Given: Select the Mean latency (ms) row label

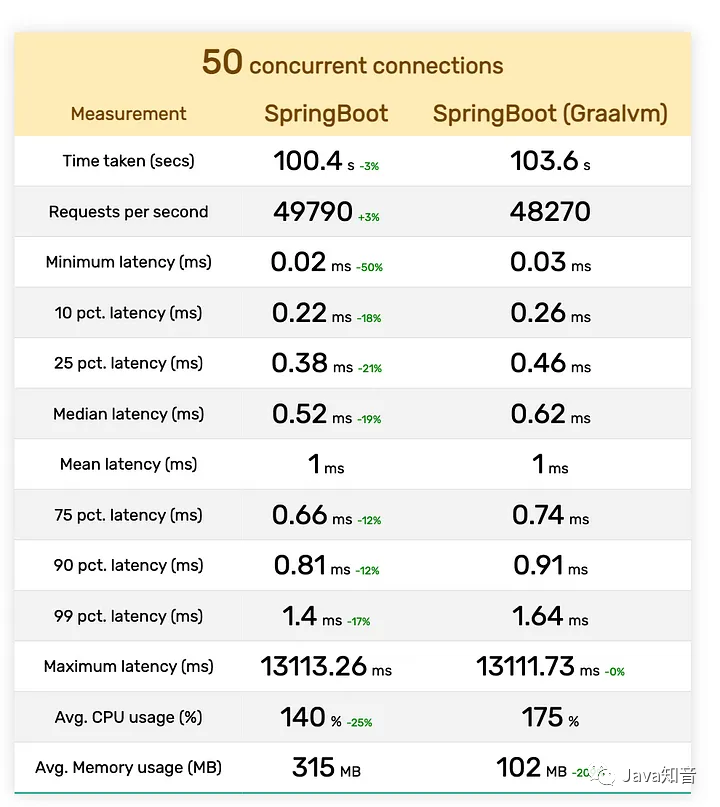Looking at the screenshot, I should coord(129,464).
